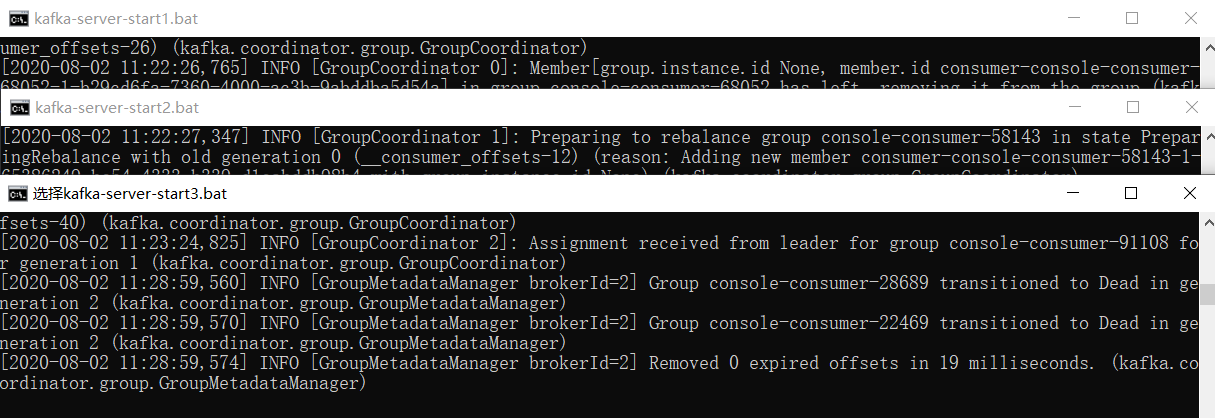Screen dimensions: 1215x418
Task: Maximize the kafka-server-start1.bat window
Action: pos(1132,18)
